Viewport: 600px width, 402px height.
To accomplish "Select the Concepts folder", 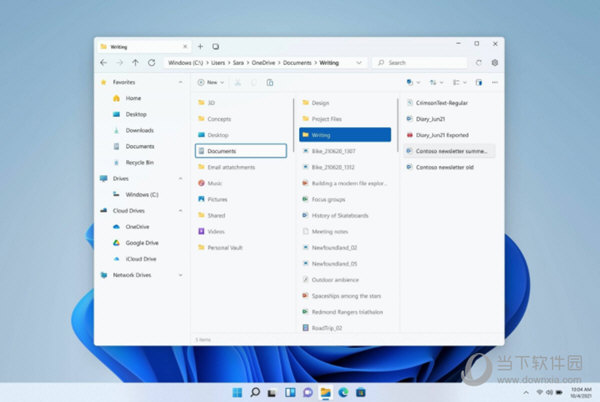I will pos(241,119).
